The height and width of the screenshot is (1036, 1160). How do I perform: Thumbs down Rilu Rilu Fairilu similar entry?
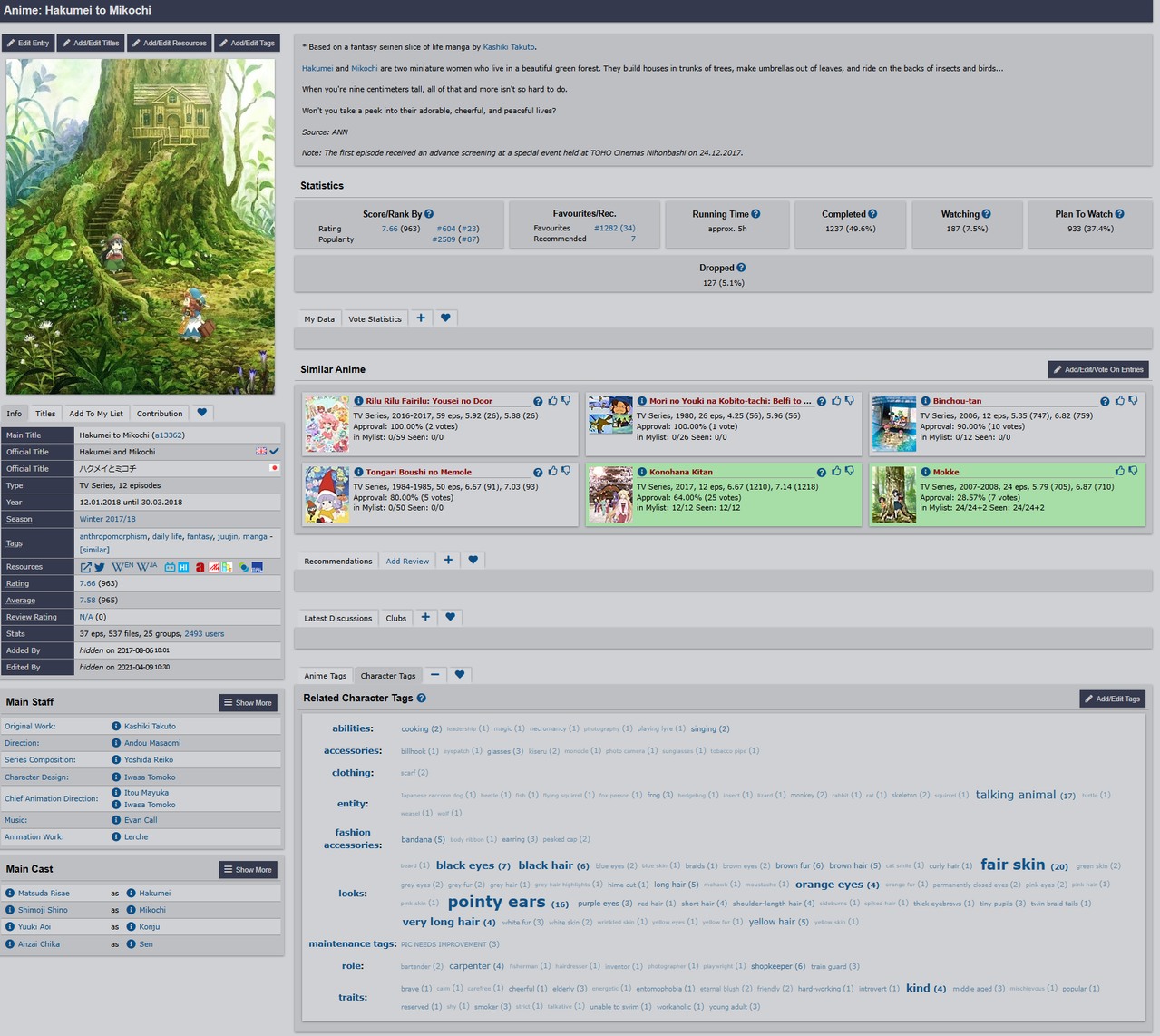click(x=566, y=400)
